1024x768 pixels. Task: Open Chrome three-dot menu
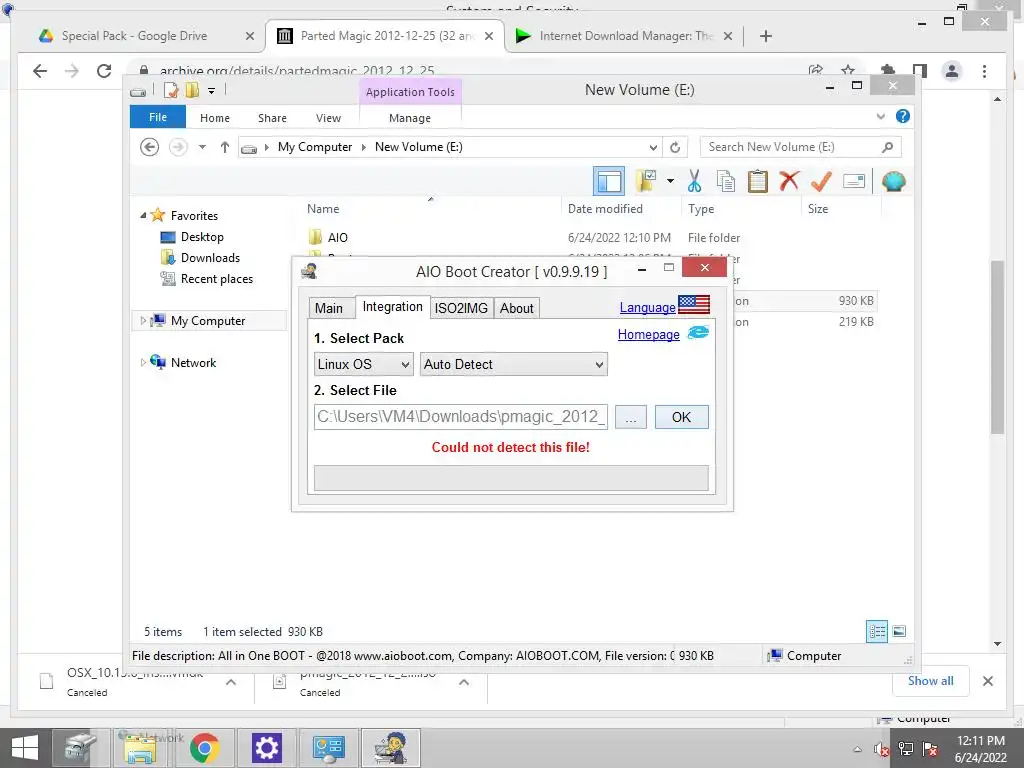tap(984, 71)
